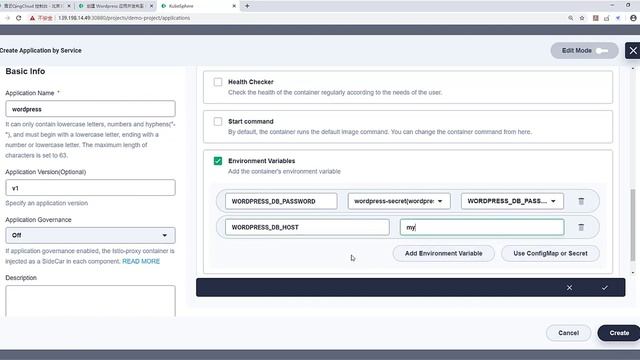
Task: Click the Start command title text
Action: tap(251, 122)
